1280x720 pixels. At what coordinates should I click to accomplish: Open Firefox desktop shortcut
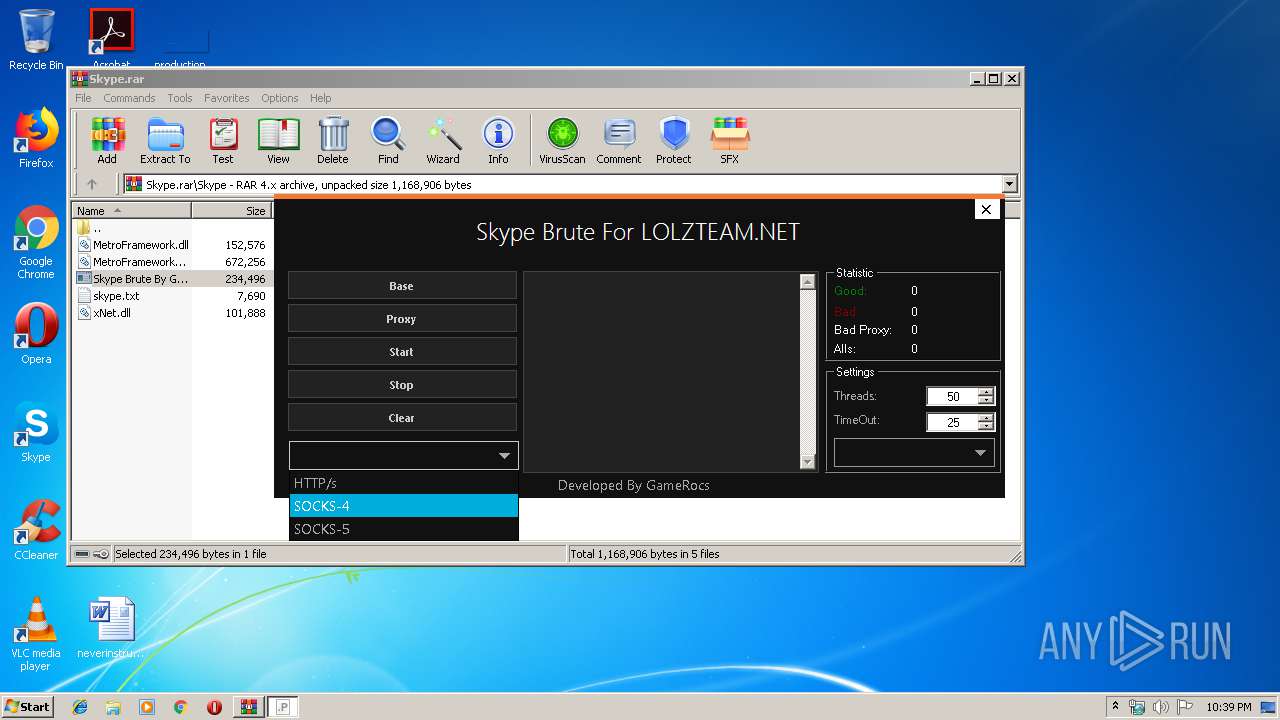point(36,138)
